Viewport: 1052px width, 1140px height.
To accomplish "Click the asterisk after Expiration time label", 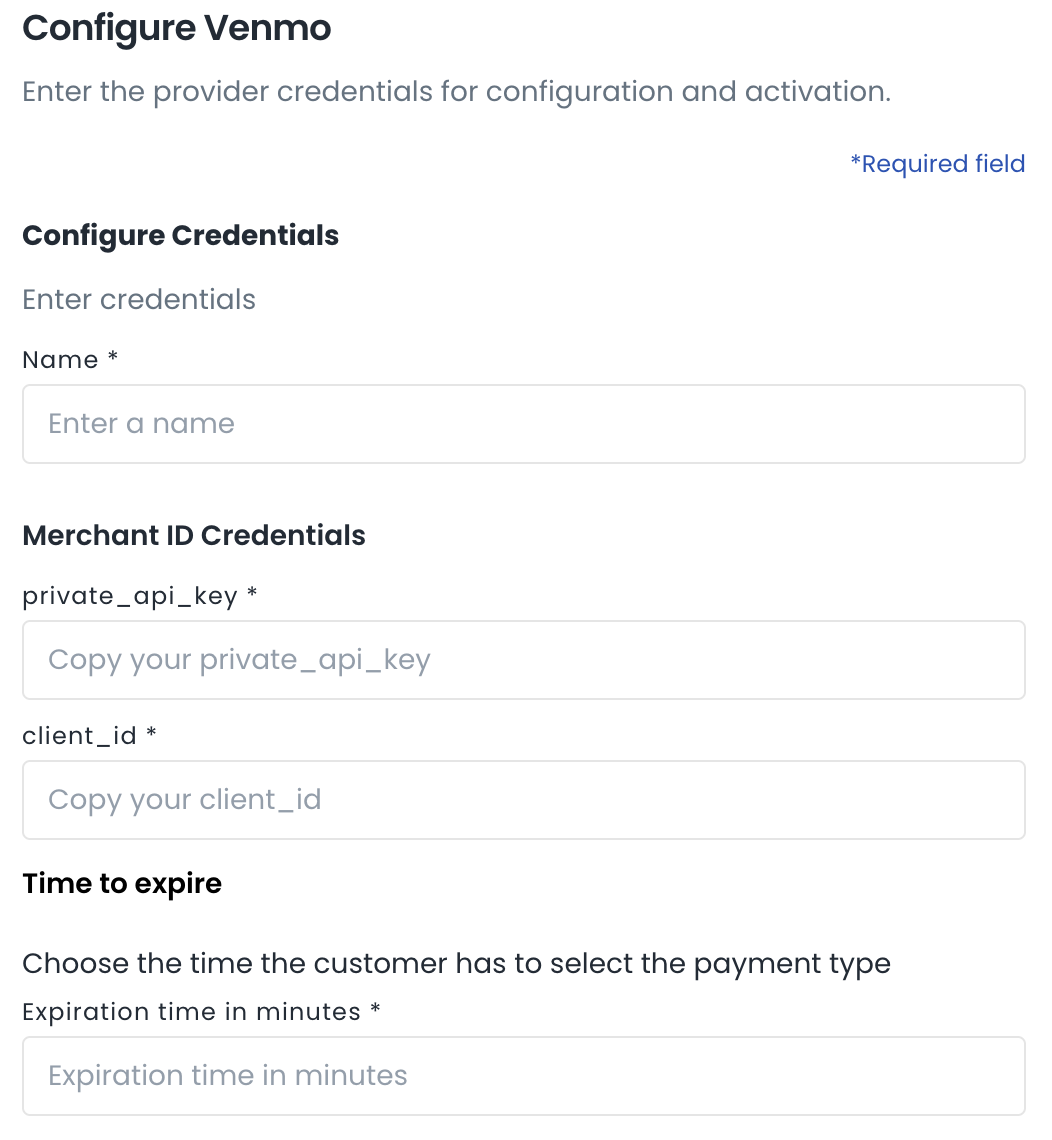I will (x=376, y=1010).
